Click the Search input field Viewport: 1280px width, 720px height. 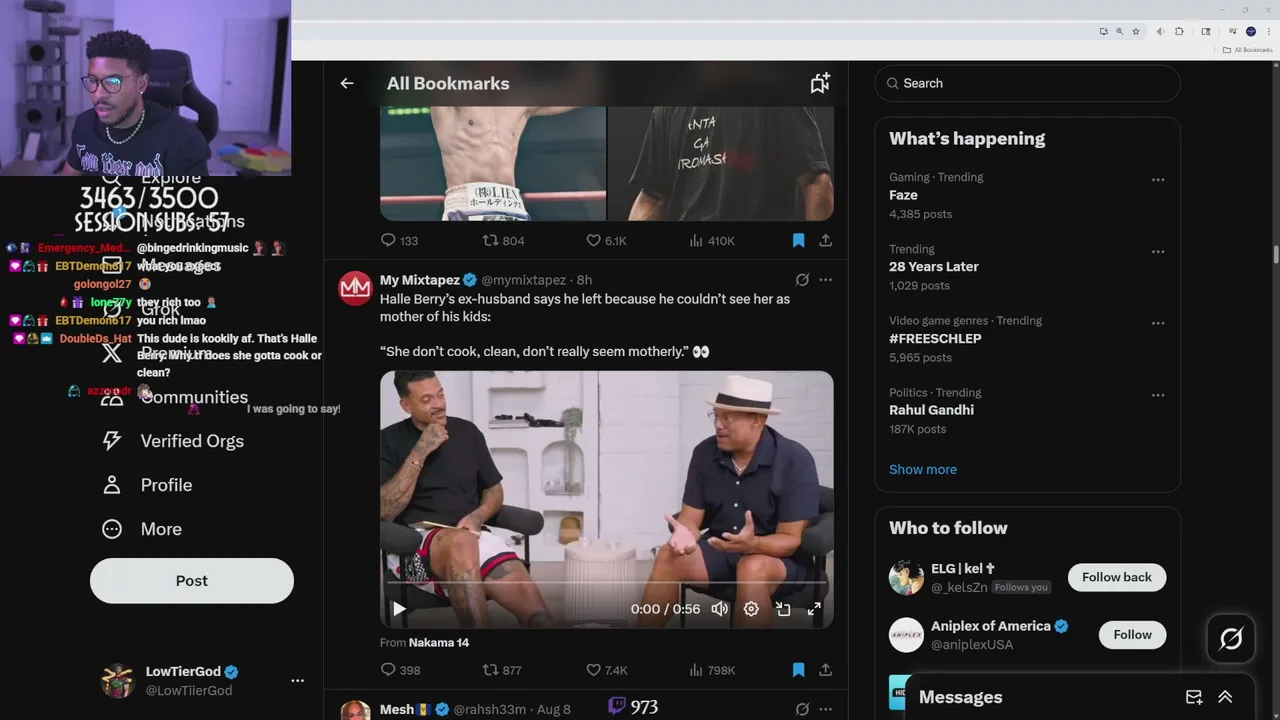point(1028,83)
